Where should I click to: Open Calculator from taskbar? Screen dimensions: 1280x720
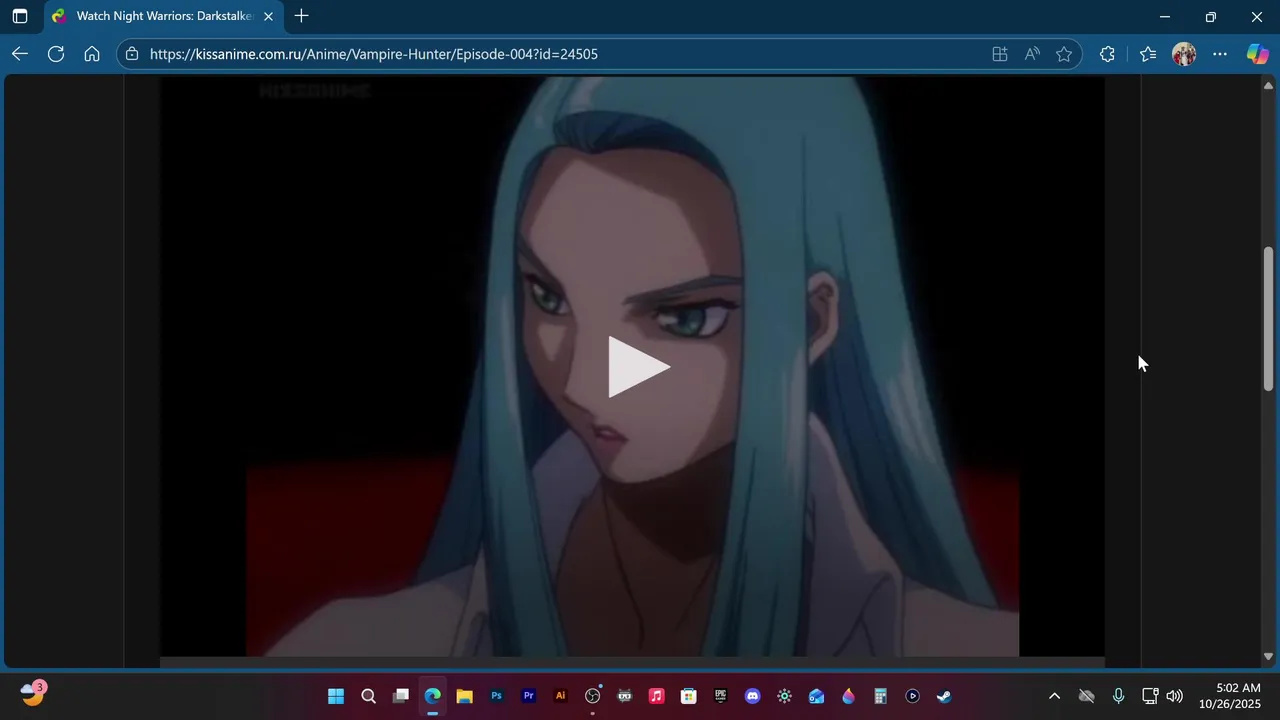click(880, 696)
